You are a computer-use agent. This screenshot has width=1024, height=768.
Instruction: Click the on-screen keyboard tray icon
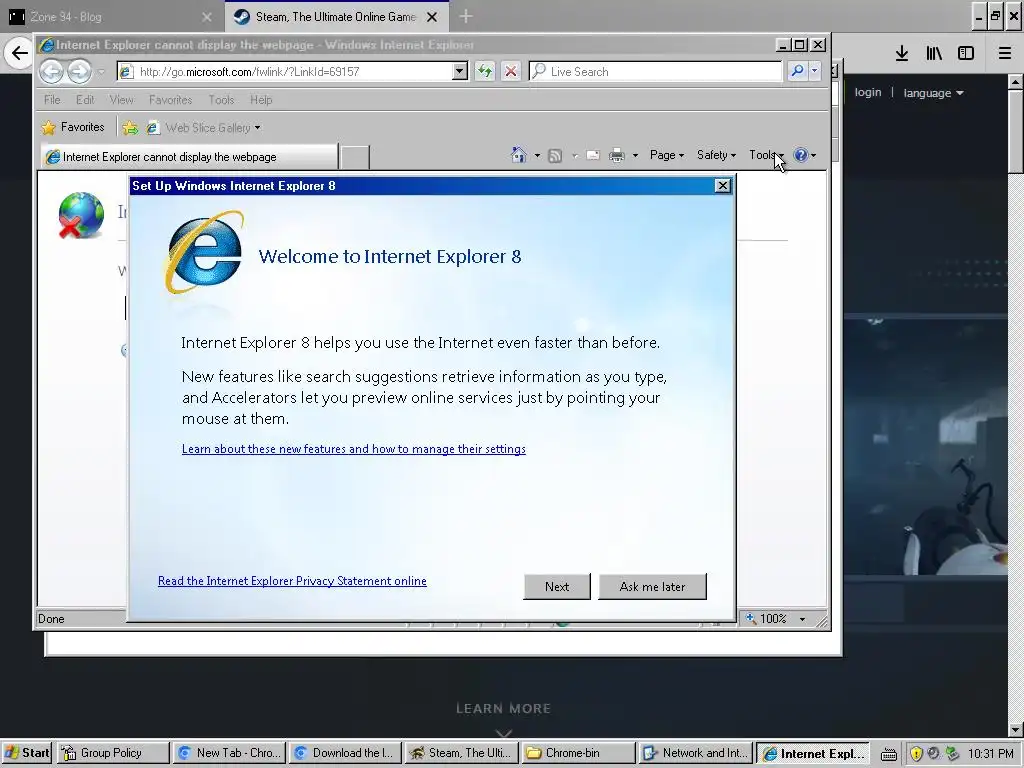889,754
